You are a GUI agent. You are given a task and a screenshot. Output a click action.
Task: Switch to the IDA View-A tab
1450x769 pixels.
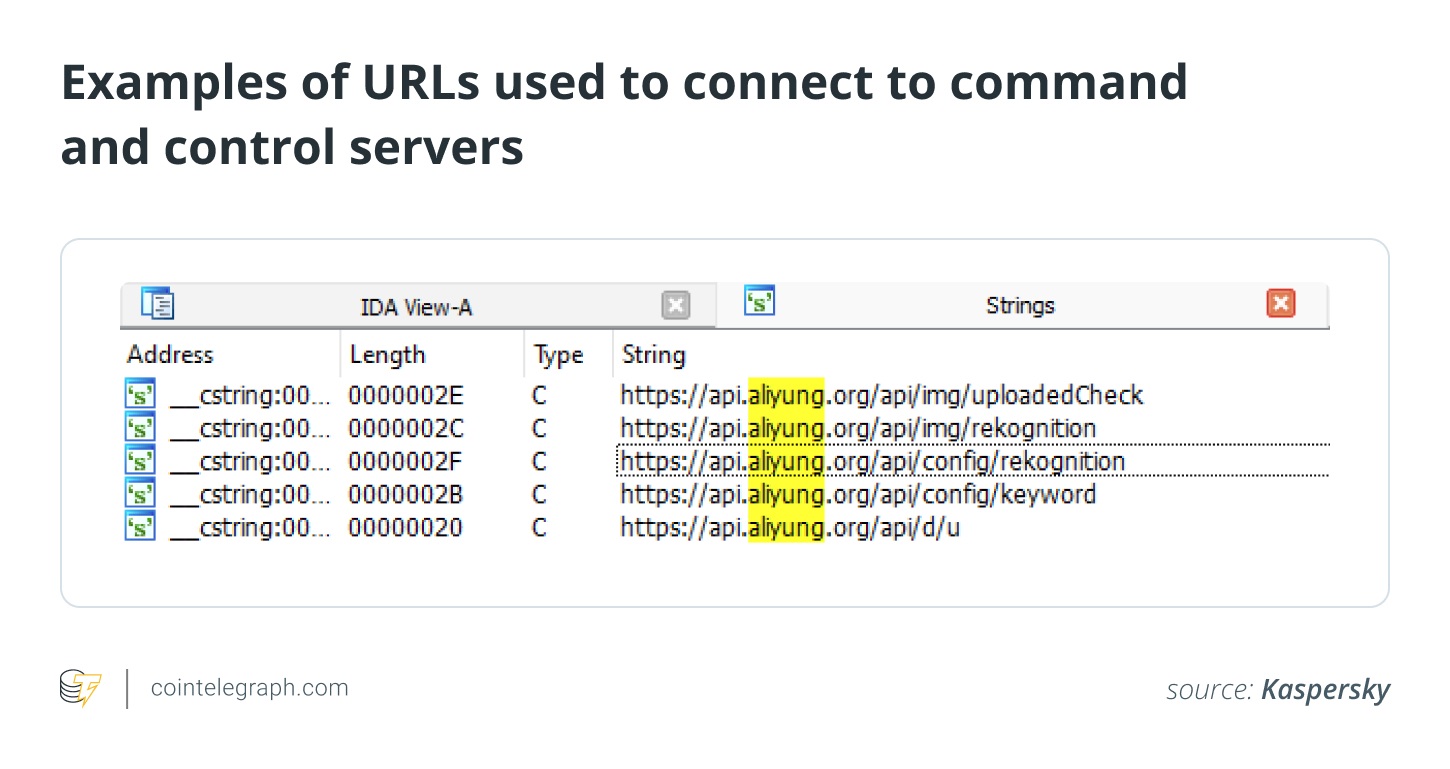pyautogui.click(x=416, y=307)
